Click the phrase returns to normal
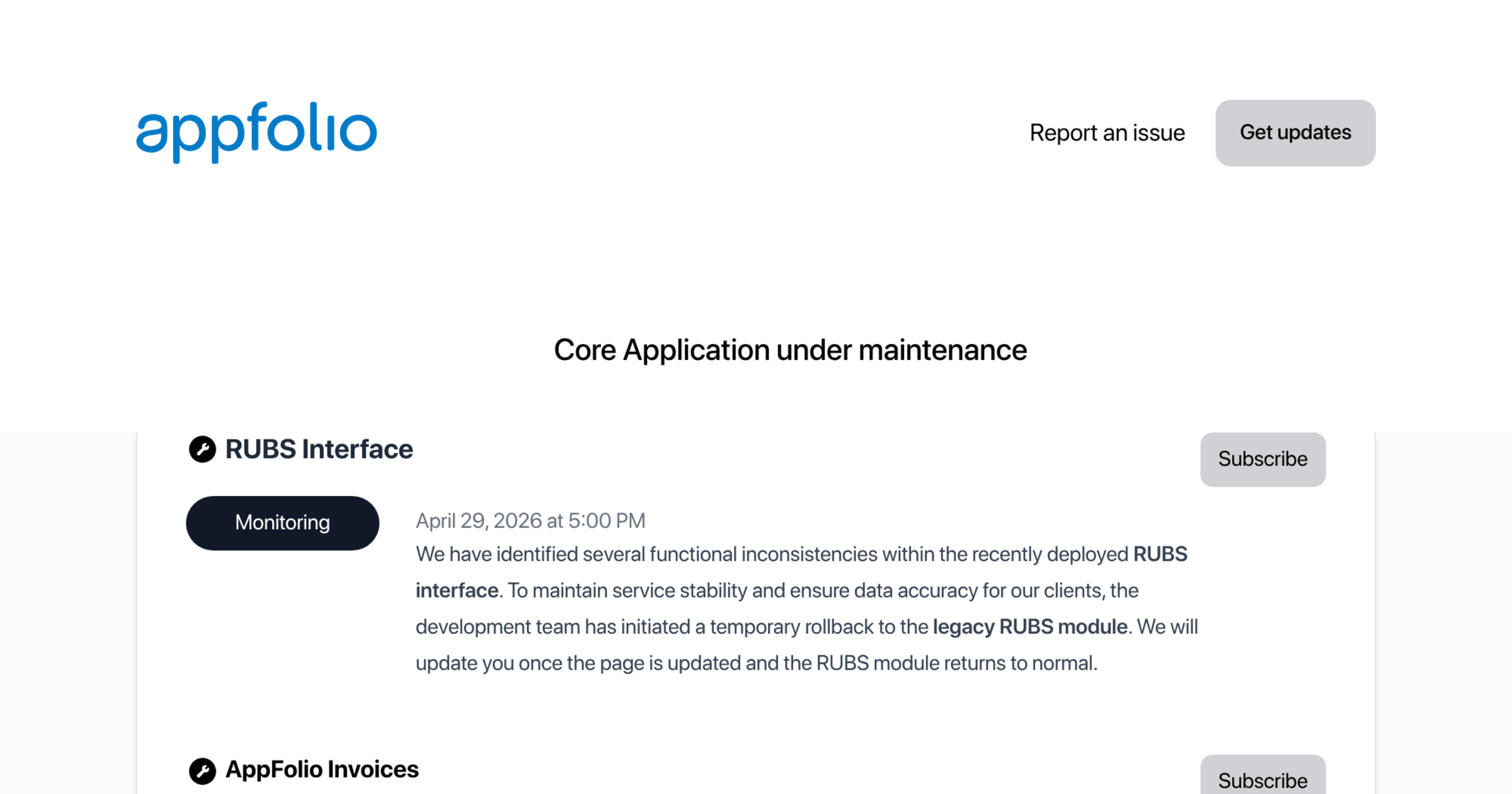 [x=1021, y=664]
